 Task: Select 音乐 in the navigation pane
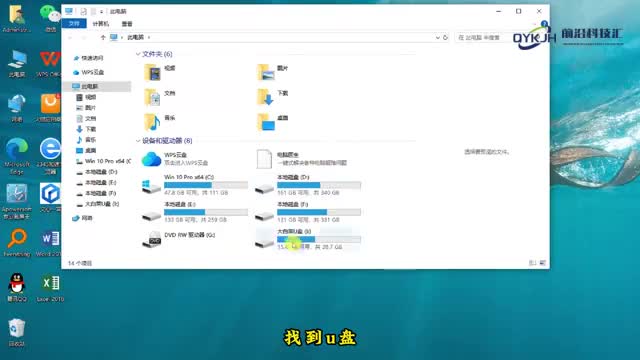tap(91, 140)
